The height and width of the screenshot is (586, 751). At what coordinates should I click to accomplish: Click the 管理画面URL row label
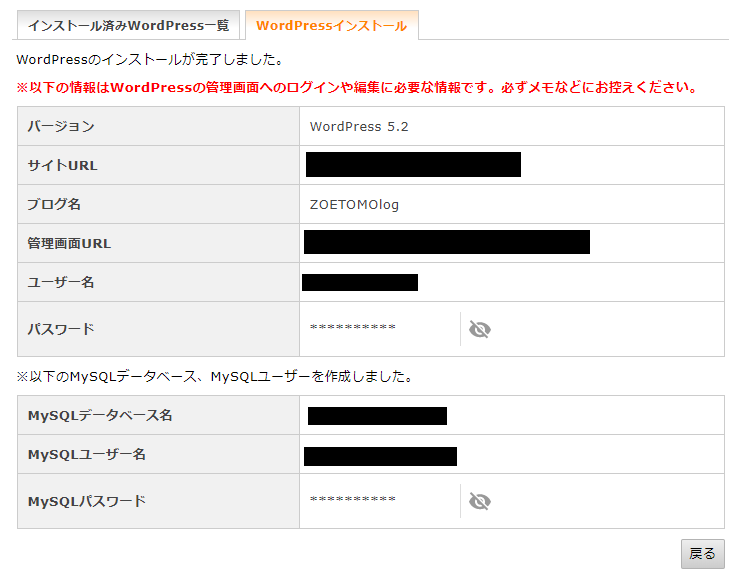(x=69, y=243)
